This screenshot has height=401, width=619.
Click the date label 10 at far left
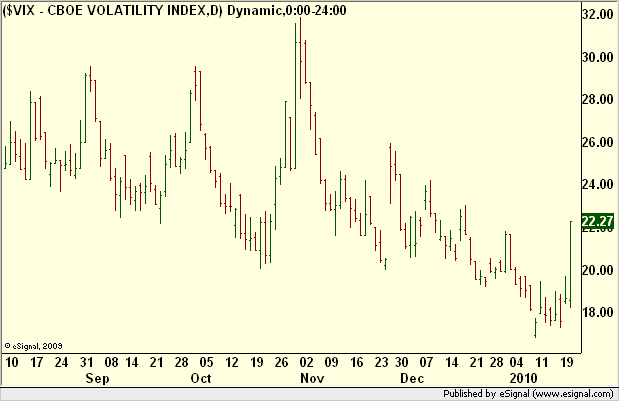pos(11,362)
